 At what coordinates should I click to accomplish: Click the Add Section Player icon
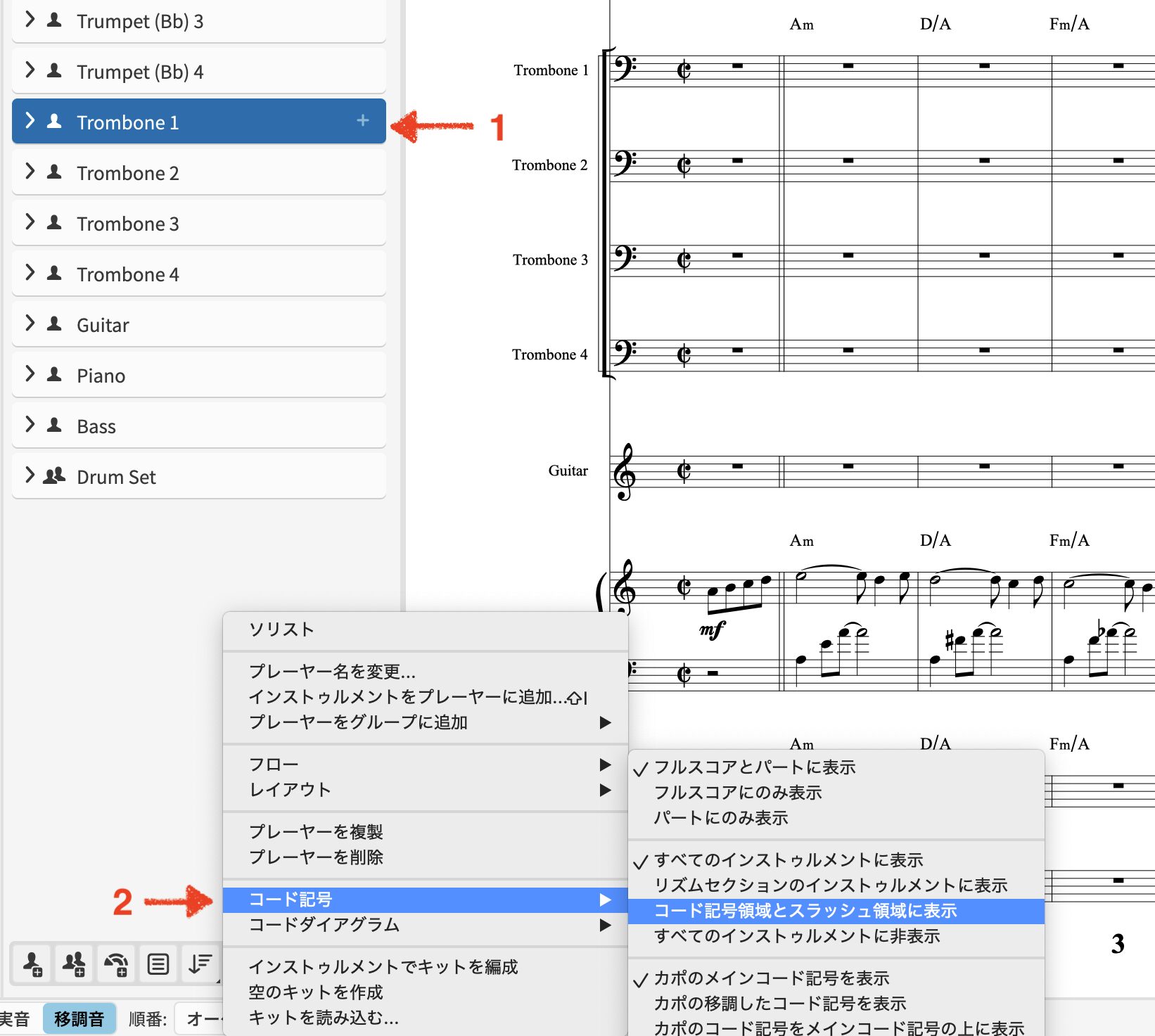(74, 963)
